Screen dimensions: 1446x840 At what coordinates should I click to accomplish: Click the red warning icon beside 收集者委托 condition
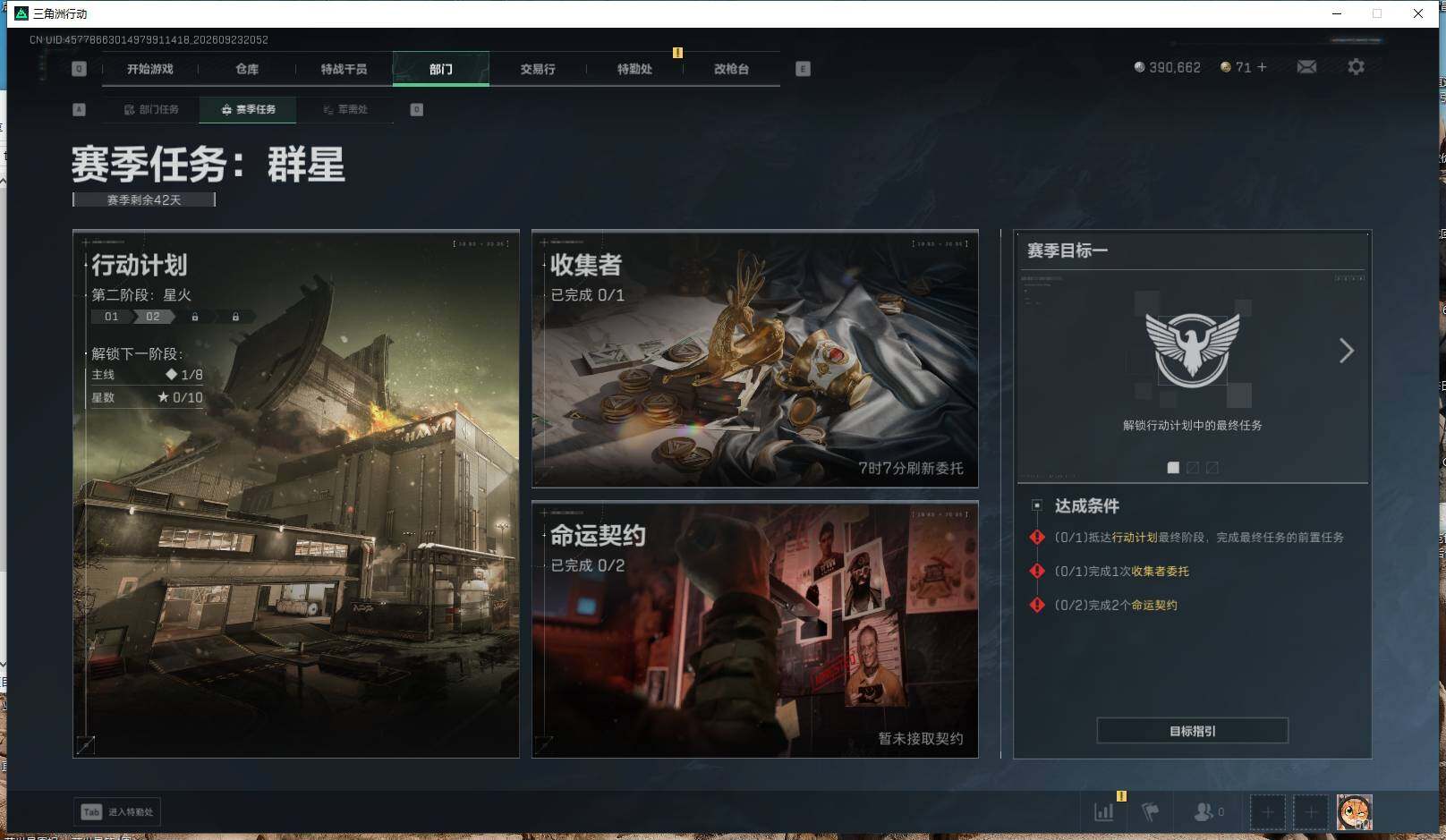pos(1037,571)
